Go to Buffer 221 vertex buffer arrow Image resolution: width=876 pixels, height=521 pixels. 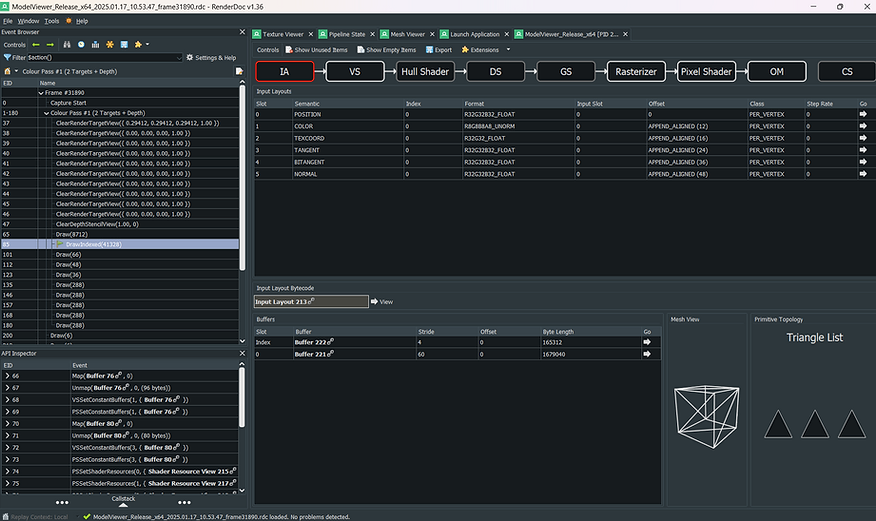(x=647, y=354)
